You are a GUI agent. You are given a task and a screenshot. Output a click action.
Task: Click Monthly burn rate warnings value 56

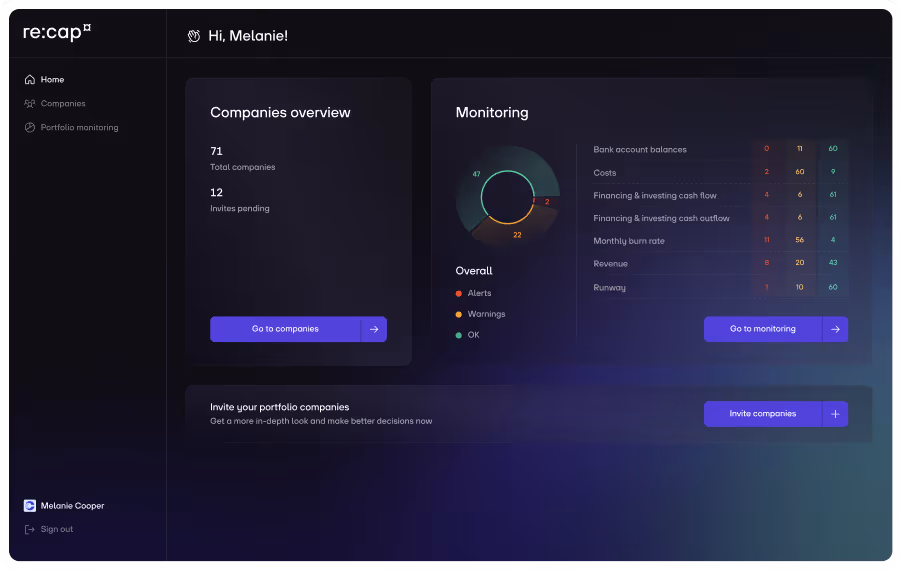pyautogui.click(x=800, y=240)
